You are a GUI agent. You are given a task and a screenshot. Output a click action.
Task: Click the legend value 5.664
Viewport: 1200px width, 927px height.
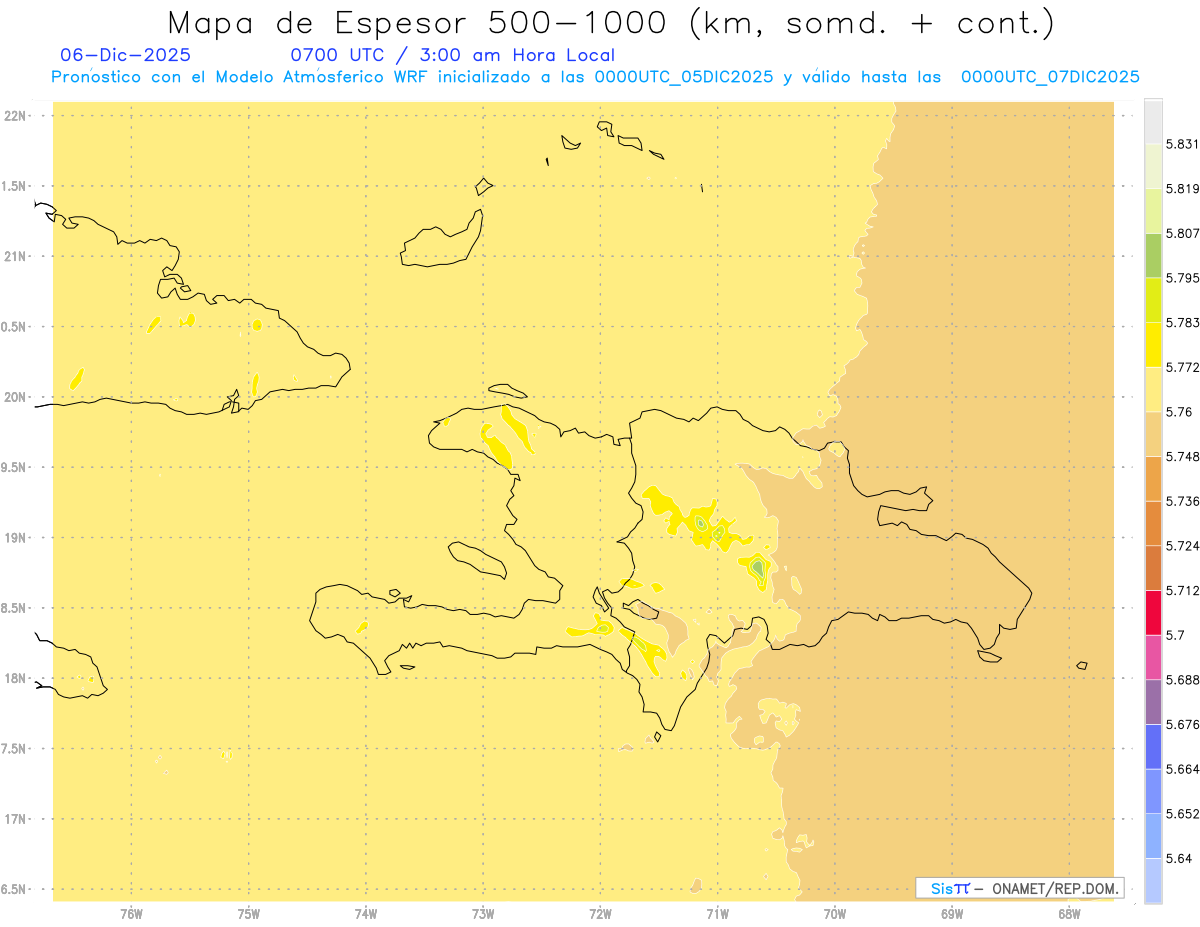click(1183, 769)
